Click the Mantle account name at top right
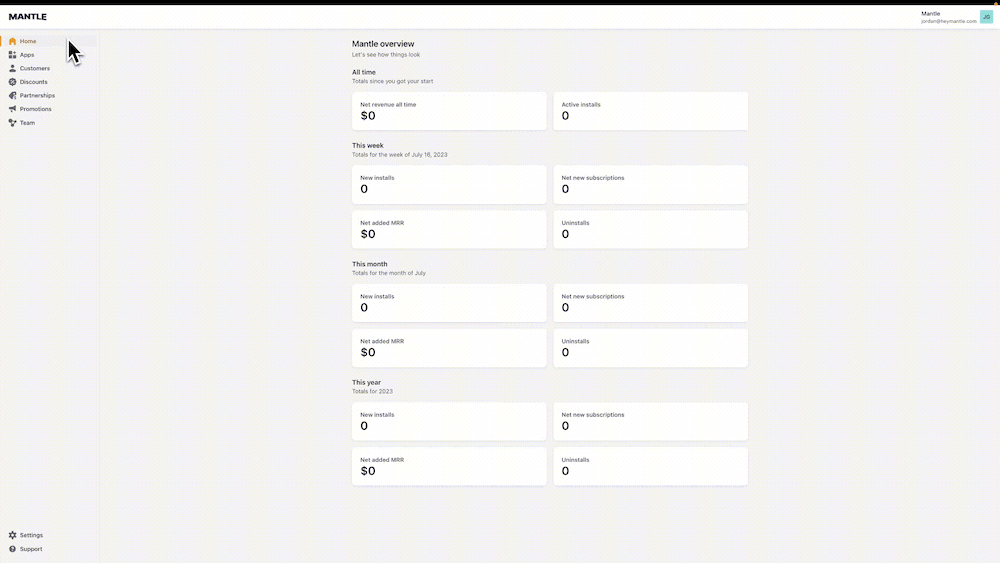The height and width of the screenshot is (563, 1000). pos(931,13)
